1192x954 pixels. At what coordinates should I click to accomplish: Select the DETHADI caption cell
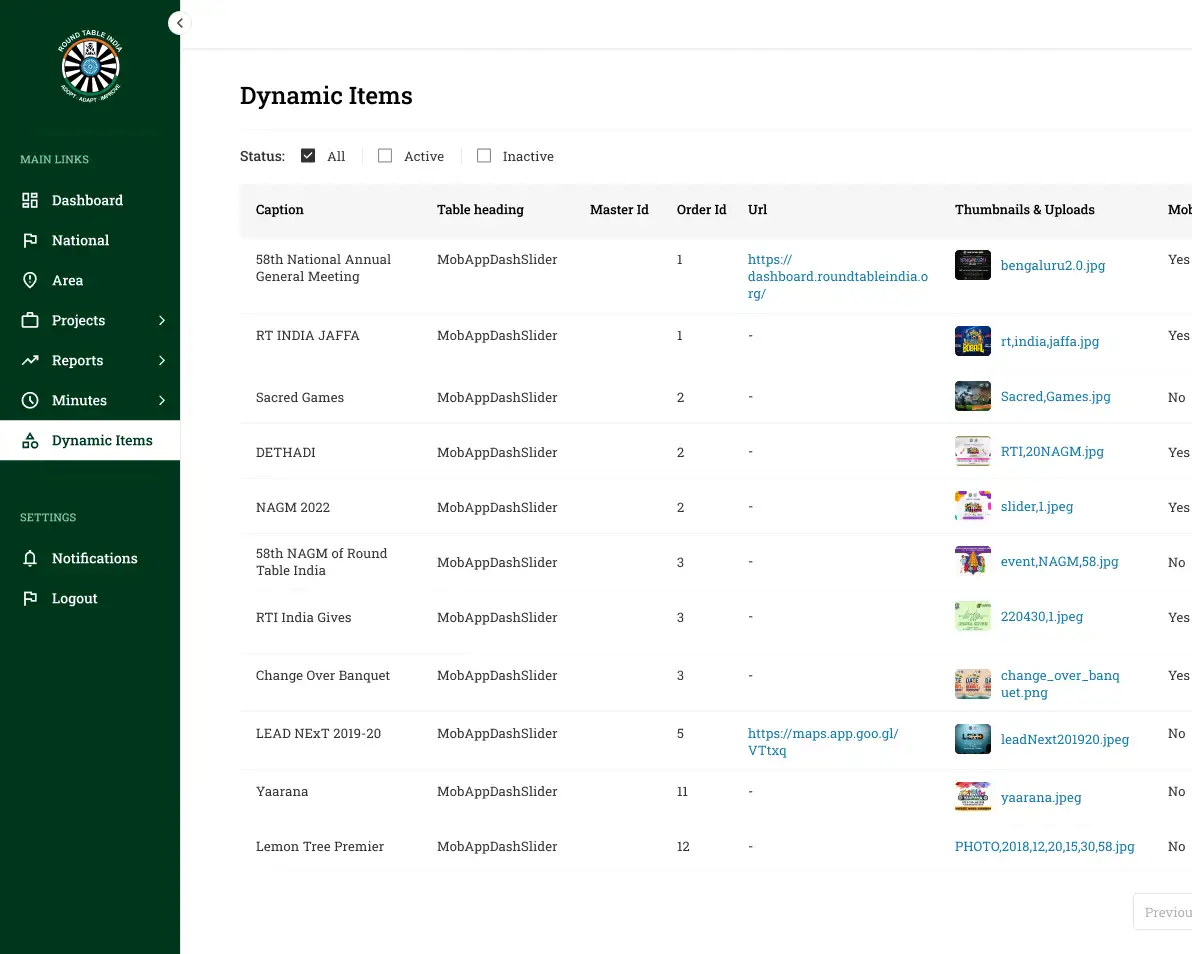[x=285, y=452]
